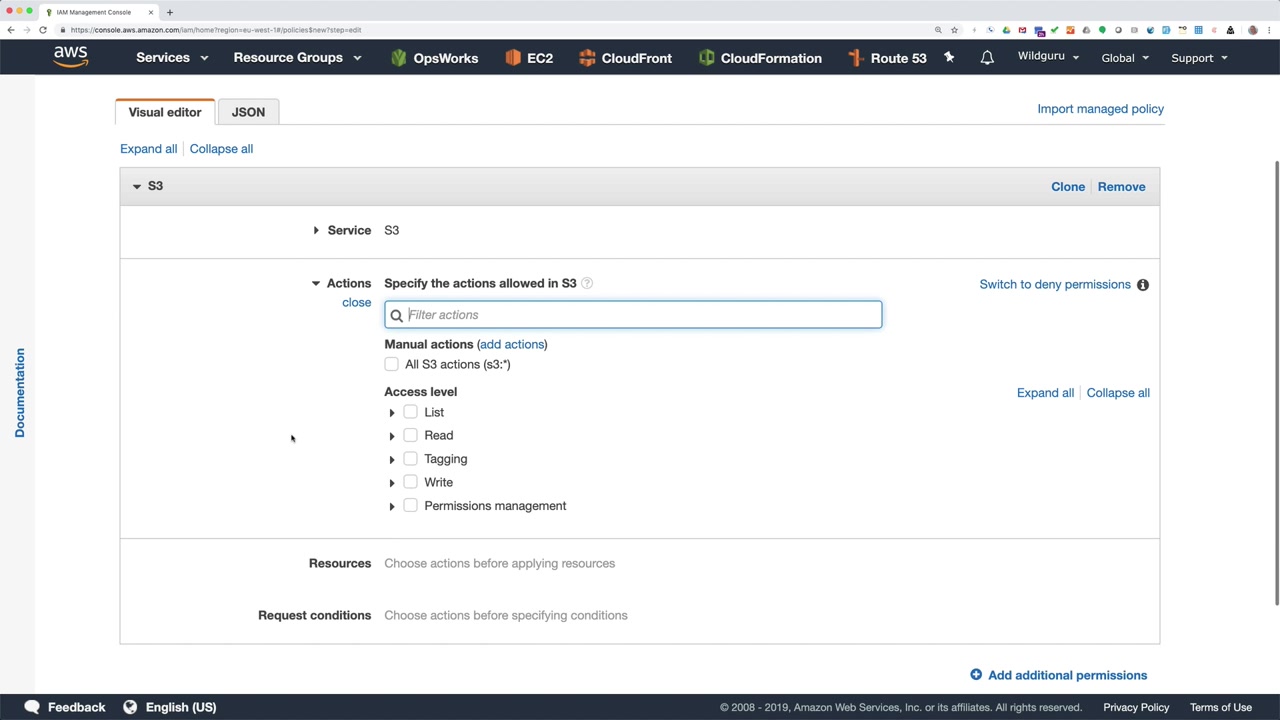Click the AWS logo home icon
Viewport: 1280px width, 720px height.
71,57
